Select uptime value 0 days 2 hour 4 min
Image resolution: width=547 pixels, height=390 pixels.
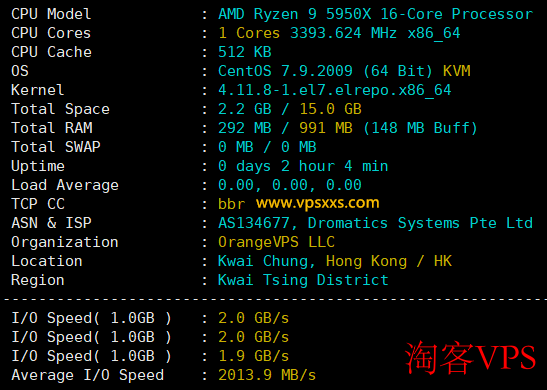pyautogui.click(x=303, y=166)
